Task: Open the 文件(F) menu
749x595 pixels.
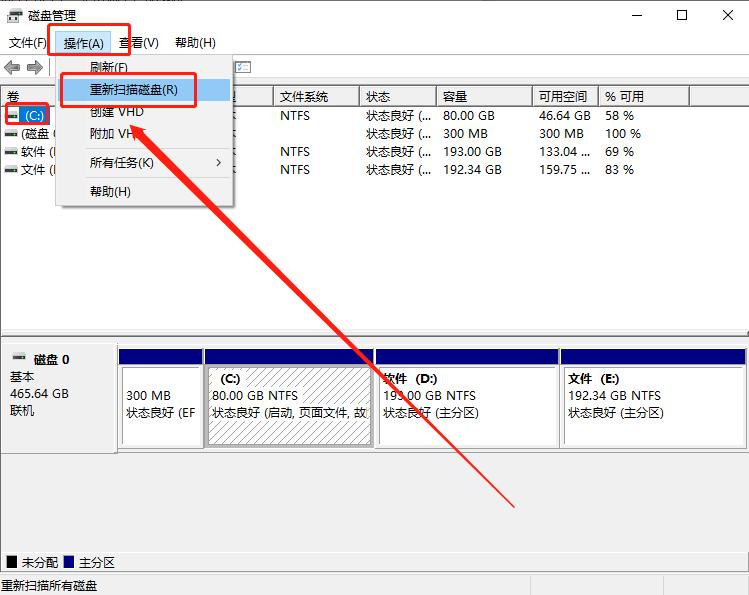Action: [x=28, y=43]
